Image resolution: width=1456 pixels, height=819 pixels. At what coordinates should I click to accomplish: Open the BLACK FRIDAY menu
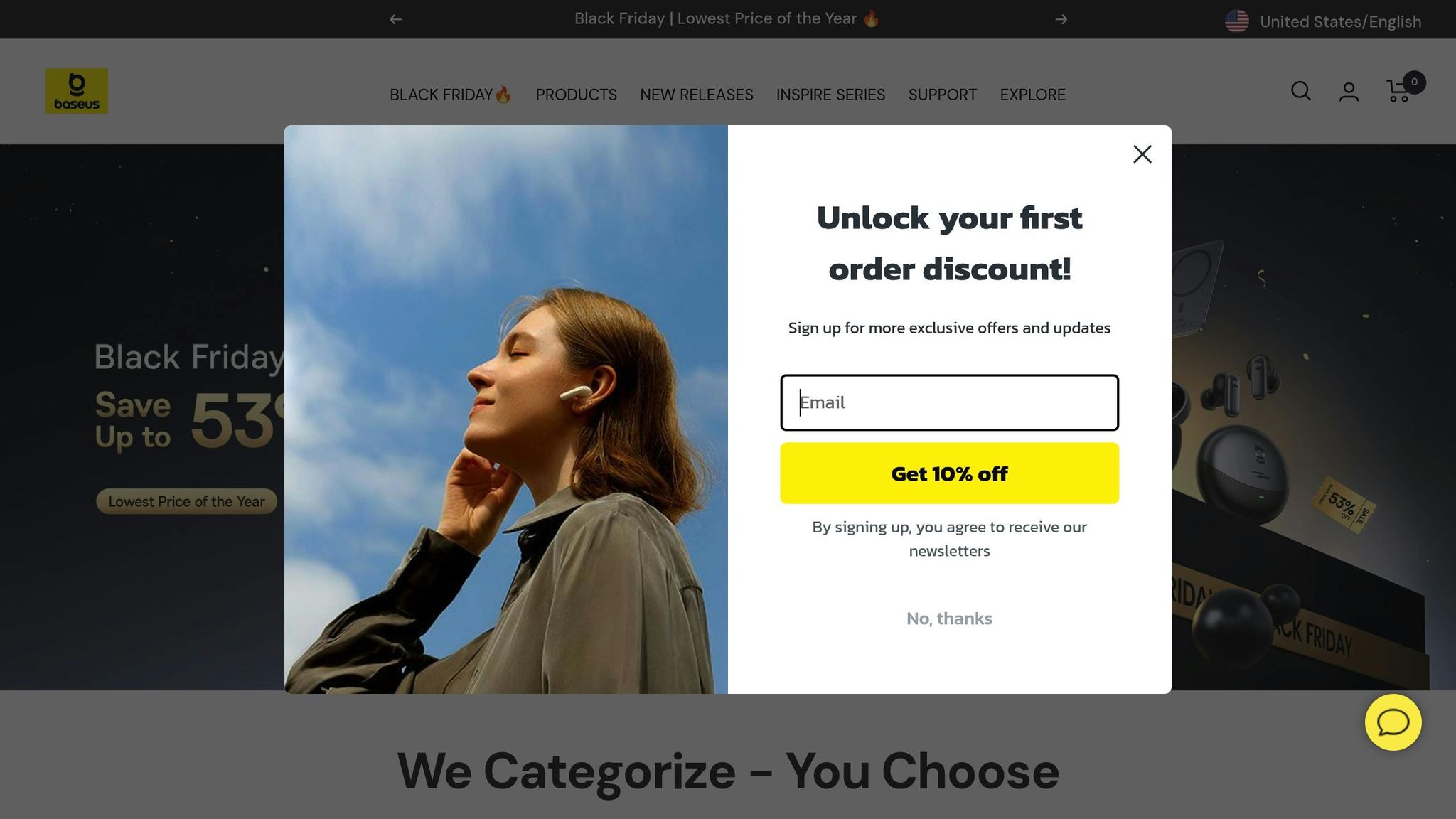[450, 95]
